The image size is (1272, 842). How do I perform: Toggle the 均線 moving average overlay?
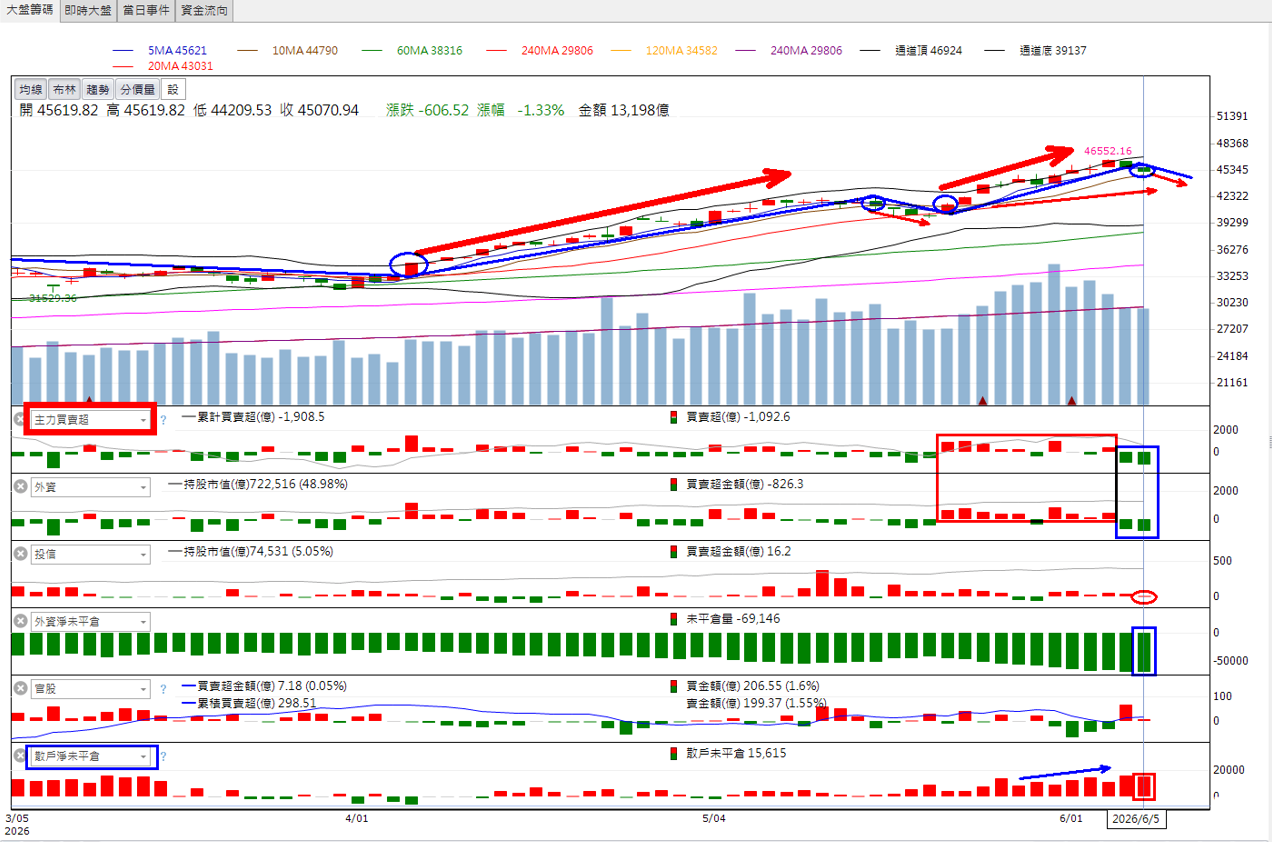[x=32, y=89]
